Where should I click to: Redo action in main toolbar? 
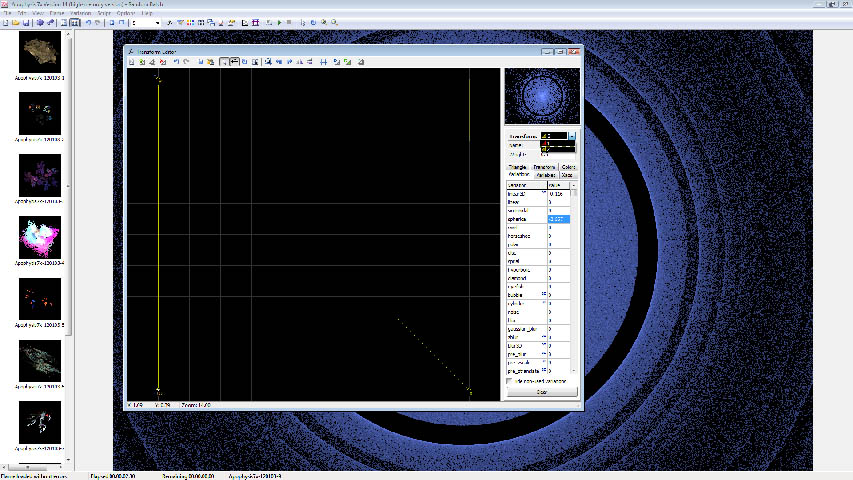tap(98, 23)
